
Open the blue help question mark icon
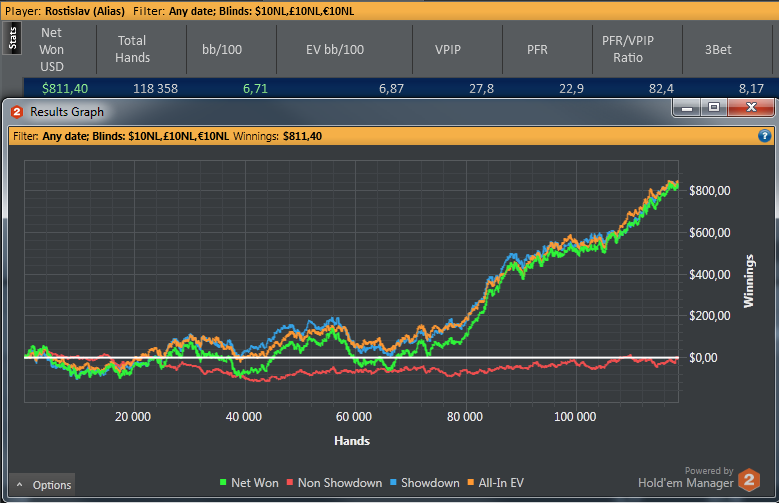pos(765,136)
